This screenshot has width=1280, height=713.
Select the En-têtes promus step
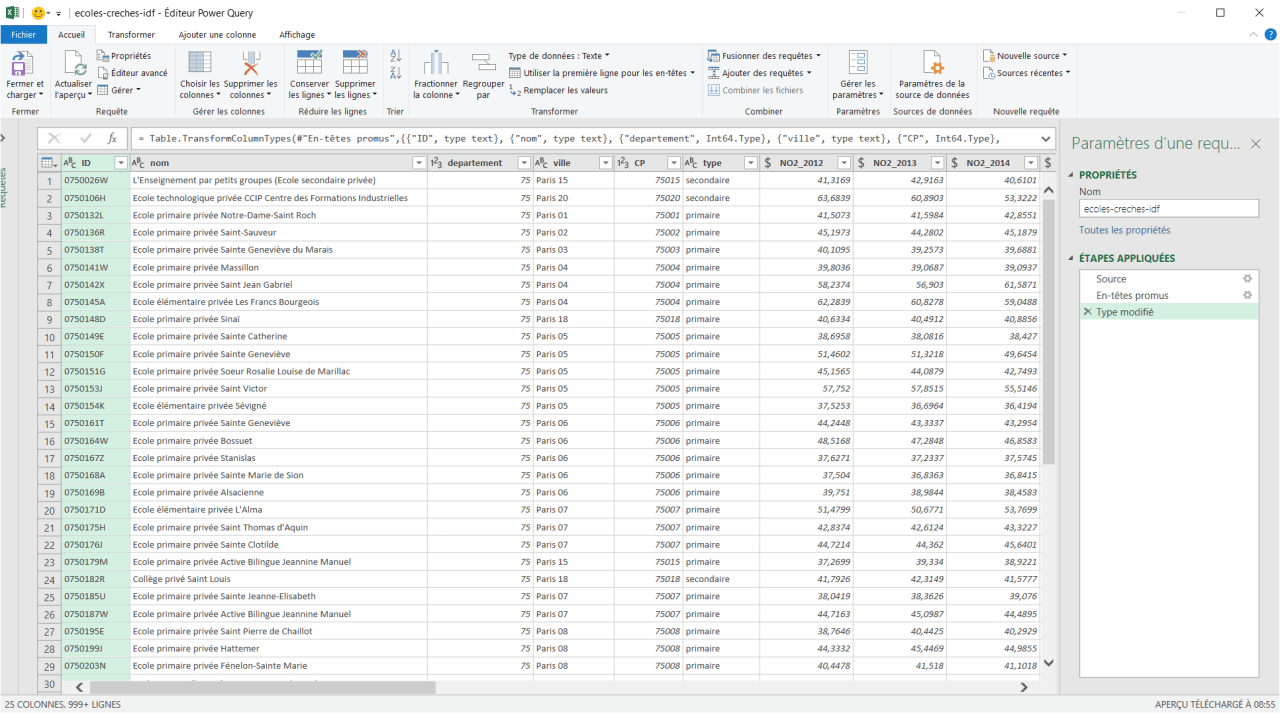pyautogui.click(x=1132, y=295)
